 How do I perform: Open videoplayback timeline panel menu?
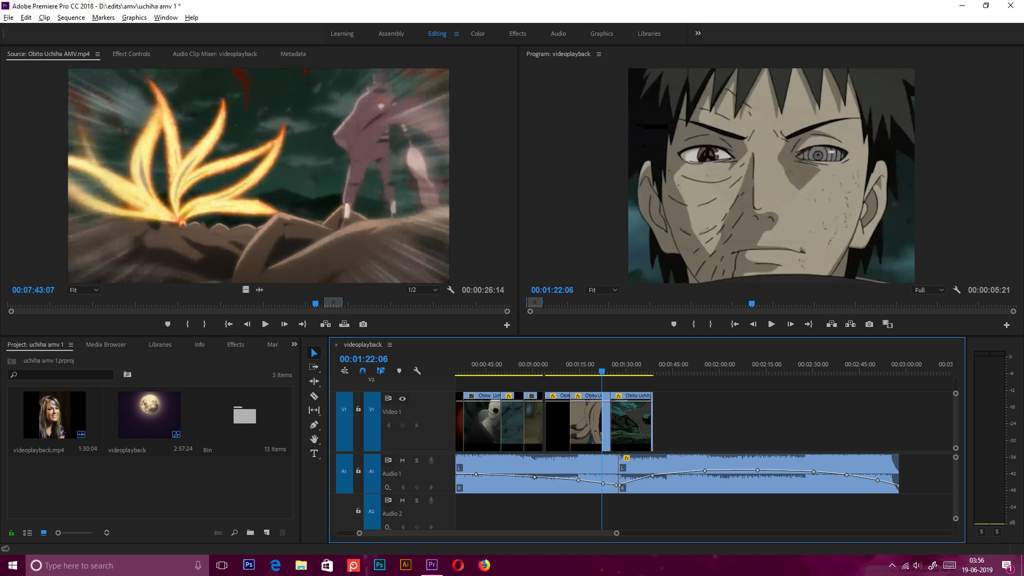[x=389, y=345]
